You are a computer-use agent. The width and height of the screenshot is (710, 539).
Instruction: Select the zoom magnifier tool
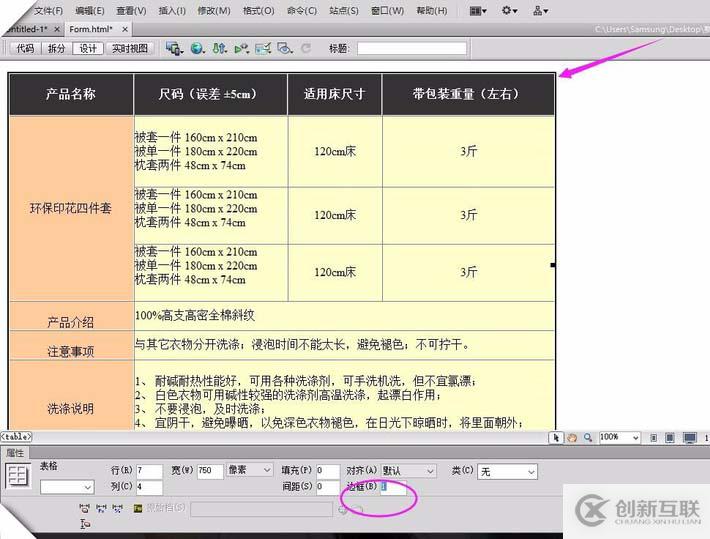[x=588, y=438]
